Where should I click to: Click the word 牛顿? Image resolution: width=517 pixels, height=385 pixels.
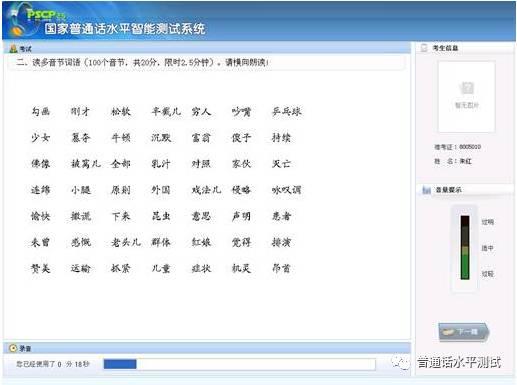121,137
